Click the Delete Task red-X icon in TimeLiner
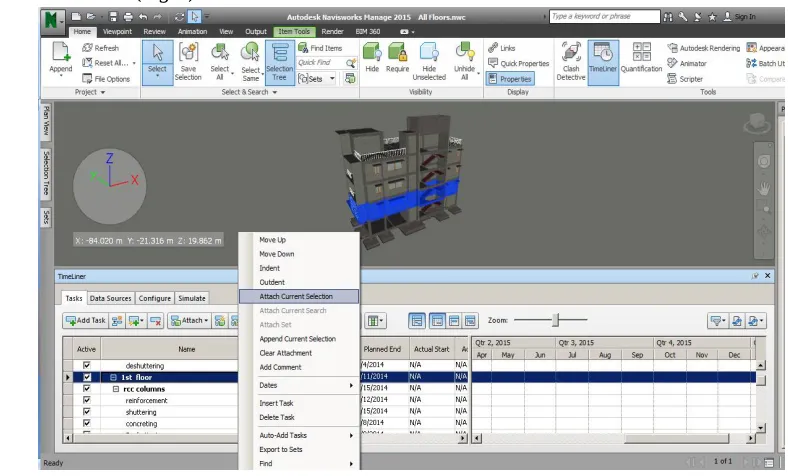Image resolution: width=788 pixels, height=476 pixels. [x=156, y=321]
